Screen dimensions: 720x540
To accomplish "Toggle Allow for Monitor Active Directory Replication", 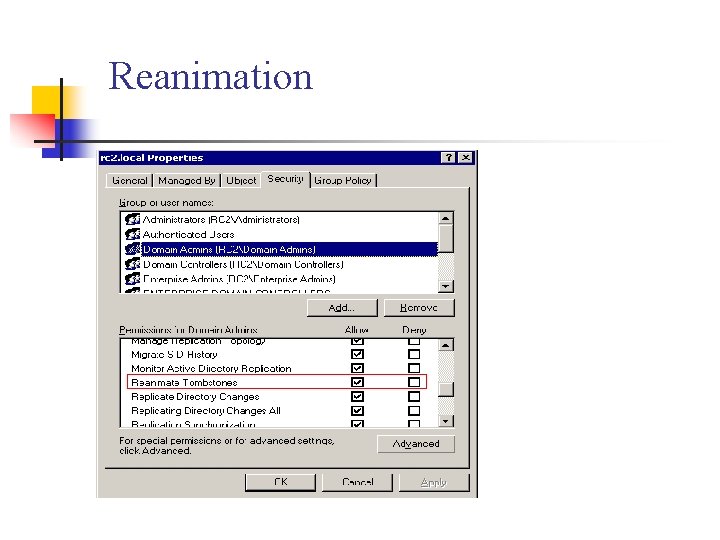I will point(357,368).
